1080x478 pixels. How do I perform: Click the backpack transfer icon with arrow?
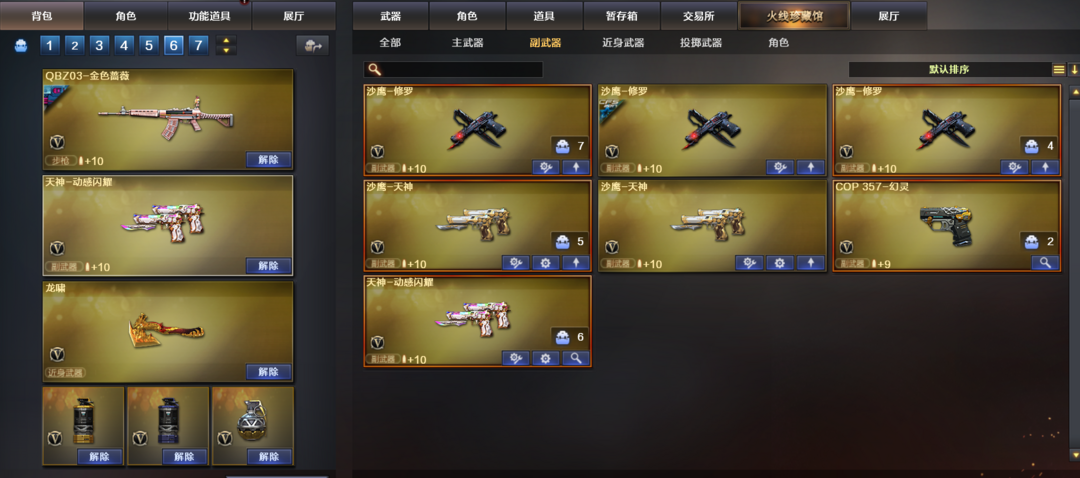pyautogui.click(x=313, y=45)
